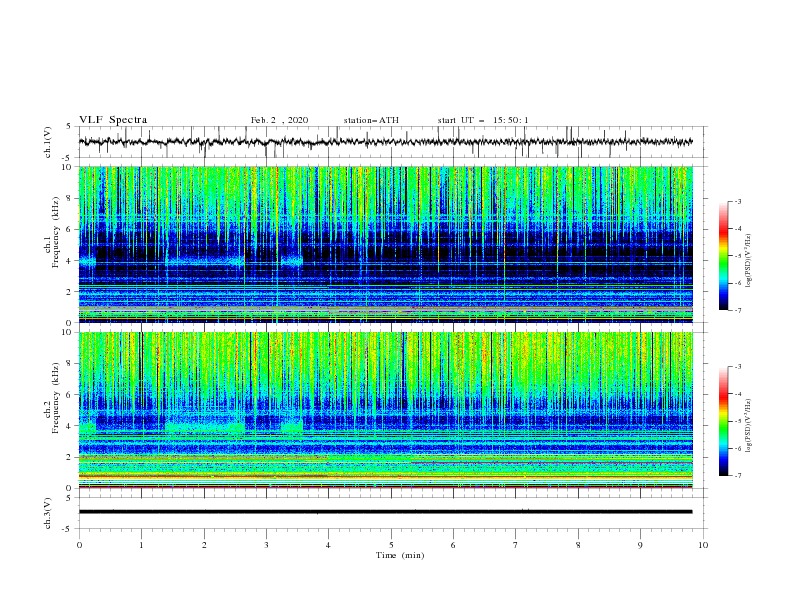The height and width of the screenshot is (612, 792).
Task: Click the ch.2 spectrogram color scale bar
Action: (723, 421)
